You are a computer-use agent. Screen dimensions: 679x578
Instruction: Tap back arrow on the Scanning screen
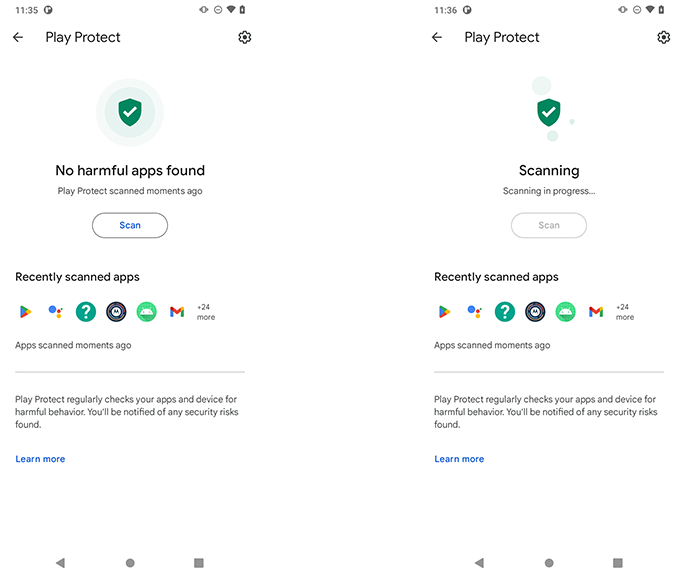click(437, 37)
